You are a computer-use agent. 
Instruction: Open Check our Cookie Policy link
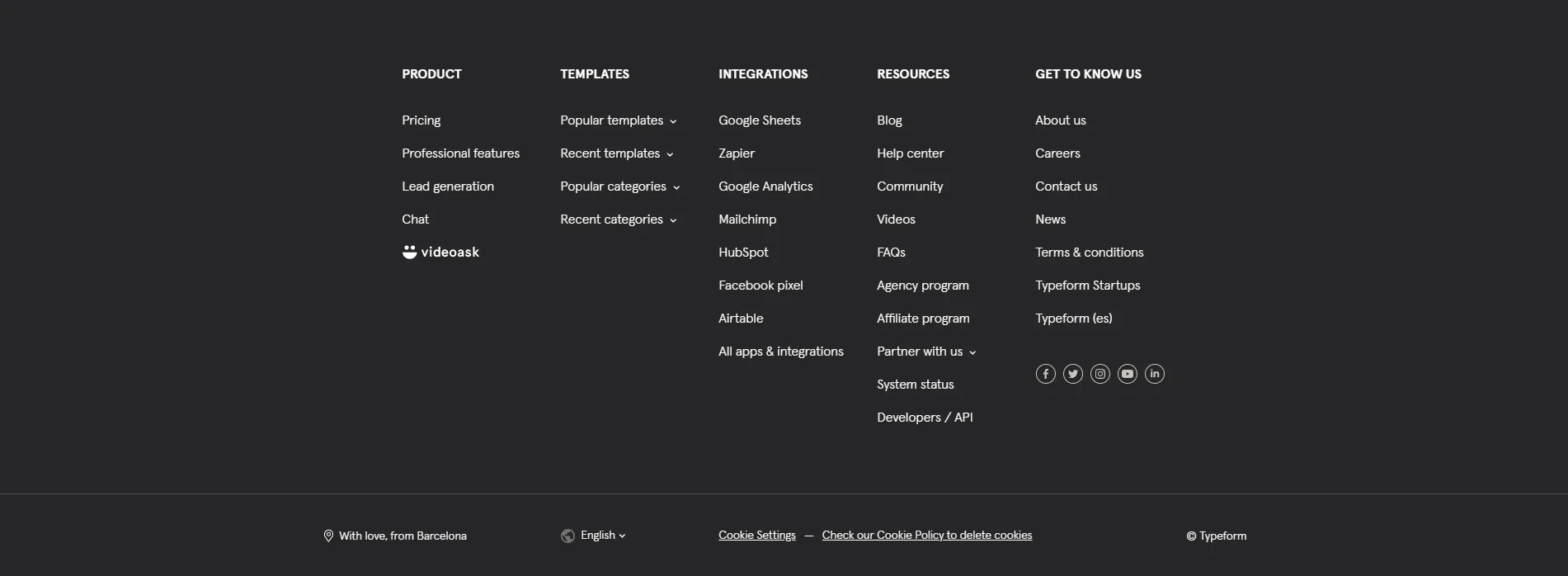tap(927, 536)
